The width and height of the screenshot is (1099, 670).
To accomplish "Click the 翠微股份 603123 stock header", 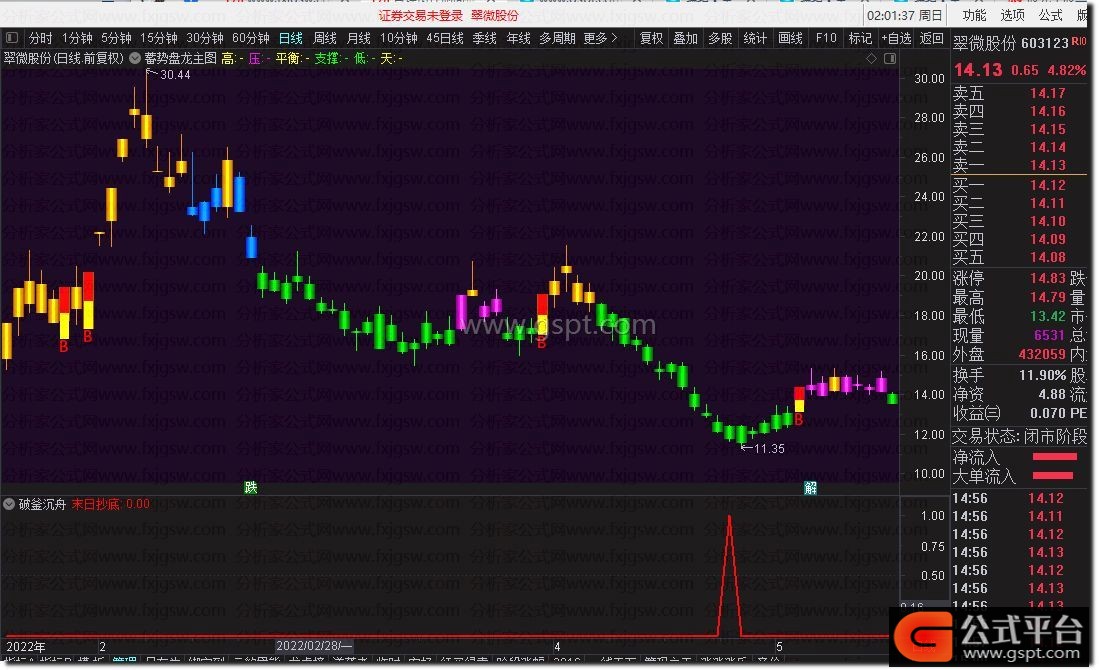I will 1010,43.
